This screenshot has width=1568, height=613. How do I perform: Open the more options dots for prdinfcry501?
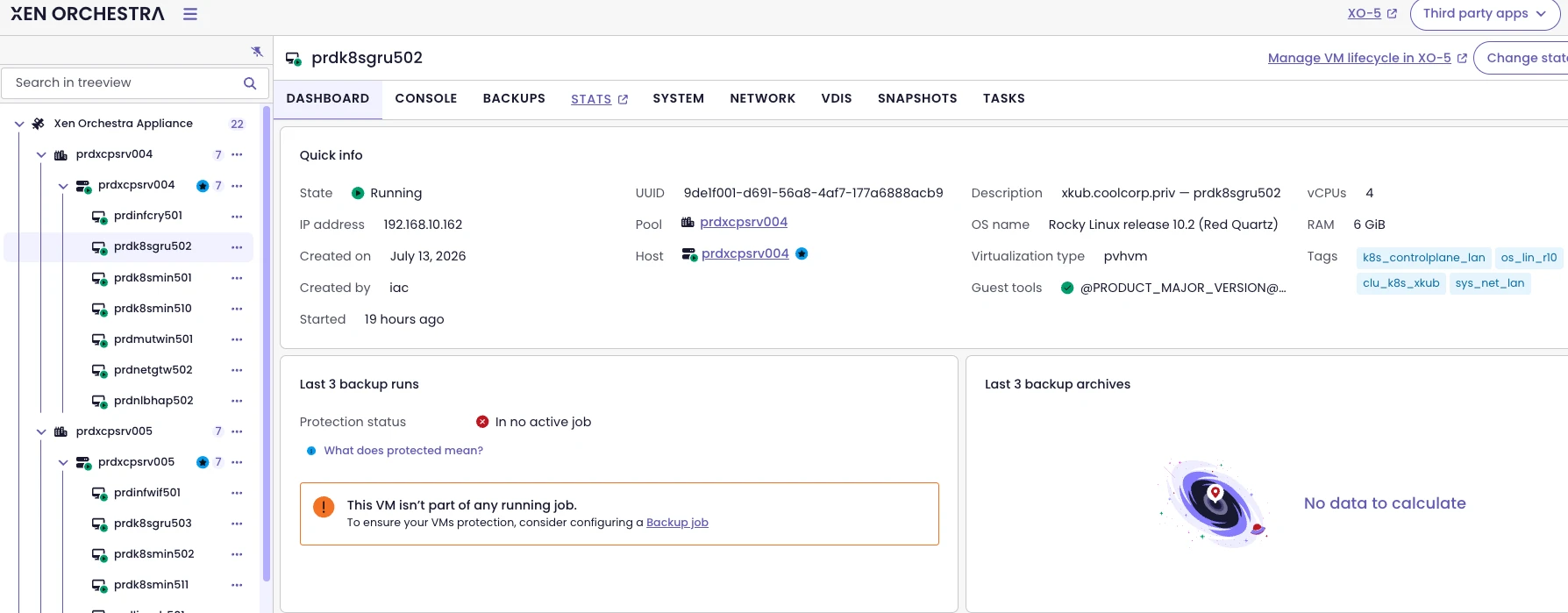237,217
